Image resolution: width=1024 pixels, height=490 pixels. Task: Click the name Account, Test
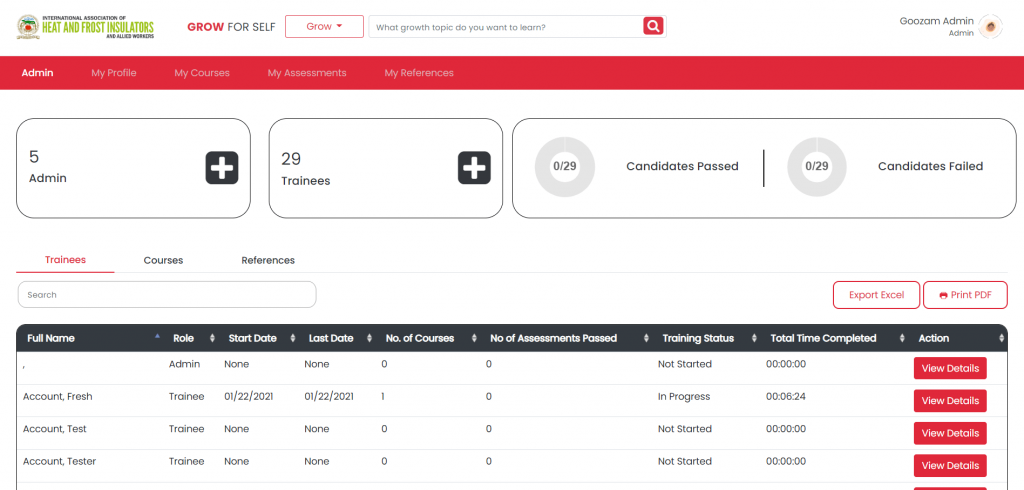55,429
